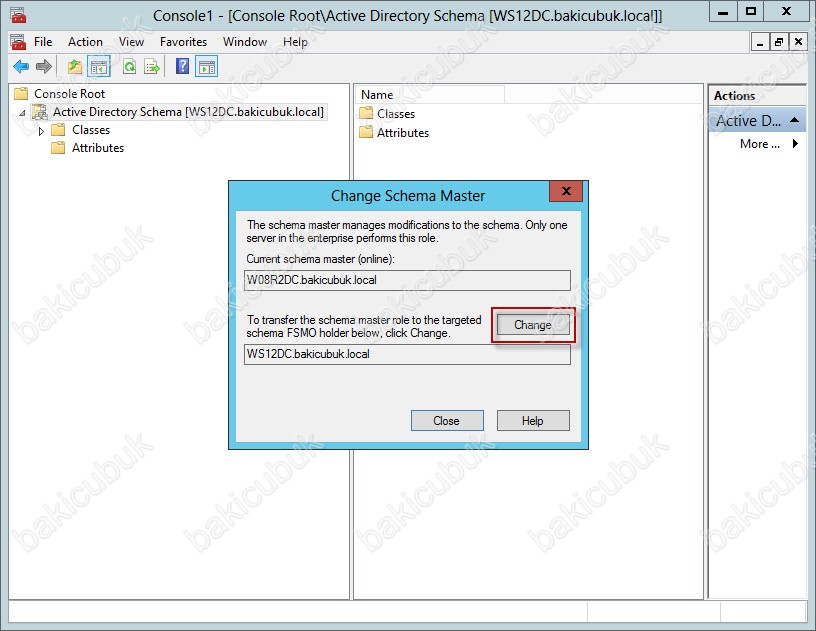
Task: Select Console Root label in the tree
Action: tap(69, 94)
